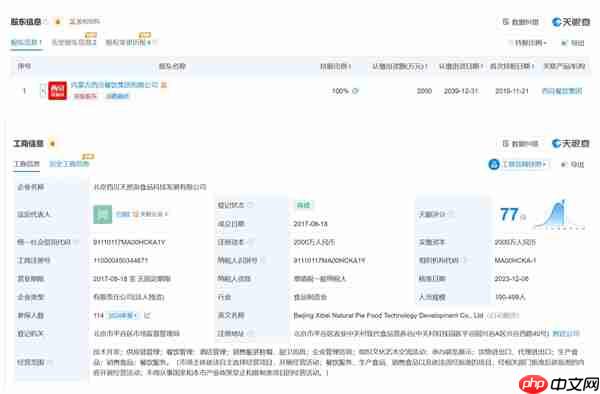Open the blue round-icon 工商 dropdown button
The height and width of the screenshot is (394, 600).
pos(518,164)
